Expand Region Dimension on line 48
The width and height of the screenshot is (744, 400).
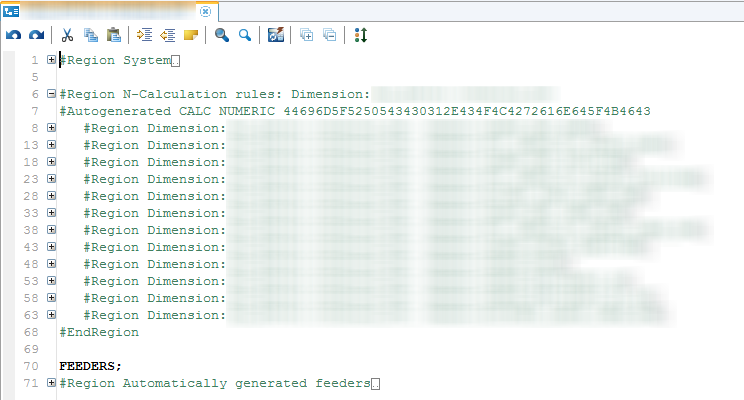(51, 264)
